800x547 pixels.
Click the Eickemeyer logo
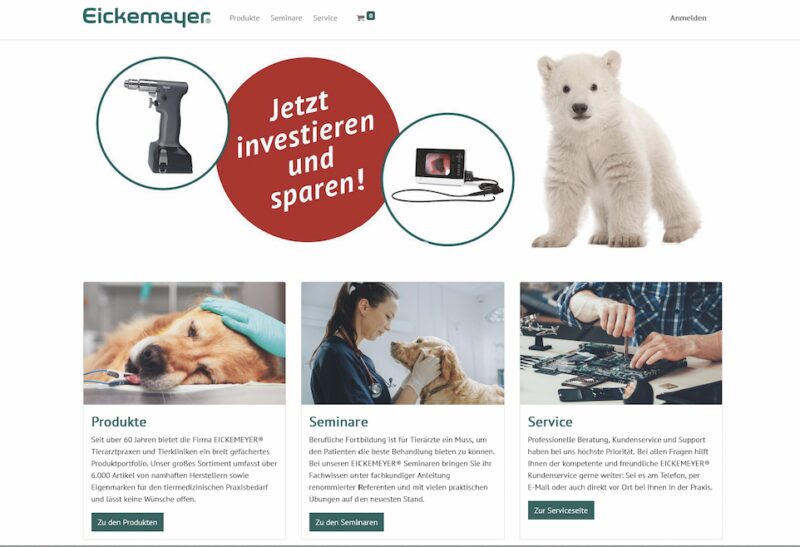click(147, 17)
